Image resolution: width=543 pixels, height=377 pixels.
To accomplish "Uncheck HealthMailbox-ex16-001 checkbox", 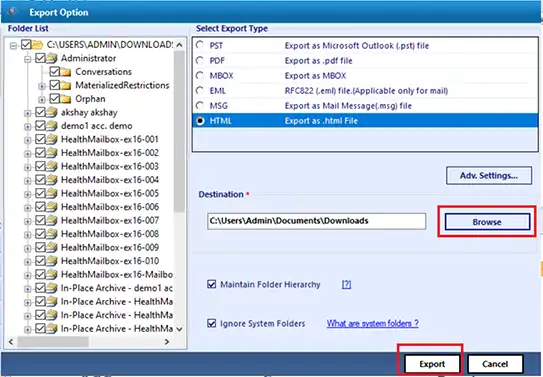I will (x=40, y=139).
